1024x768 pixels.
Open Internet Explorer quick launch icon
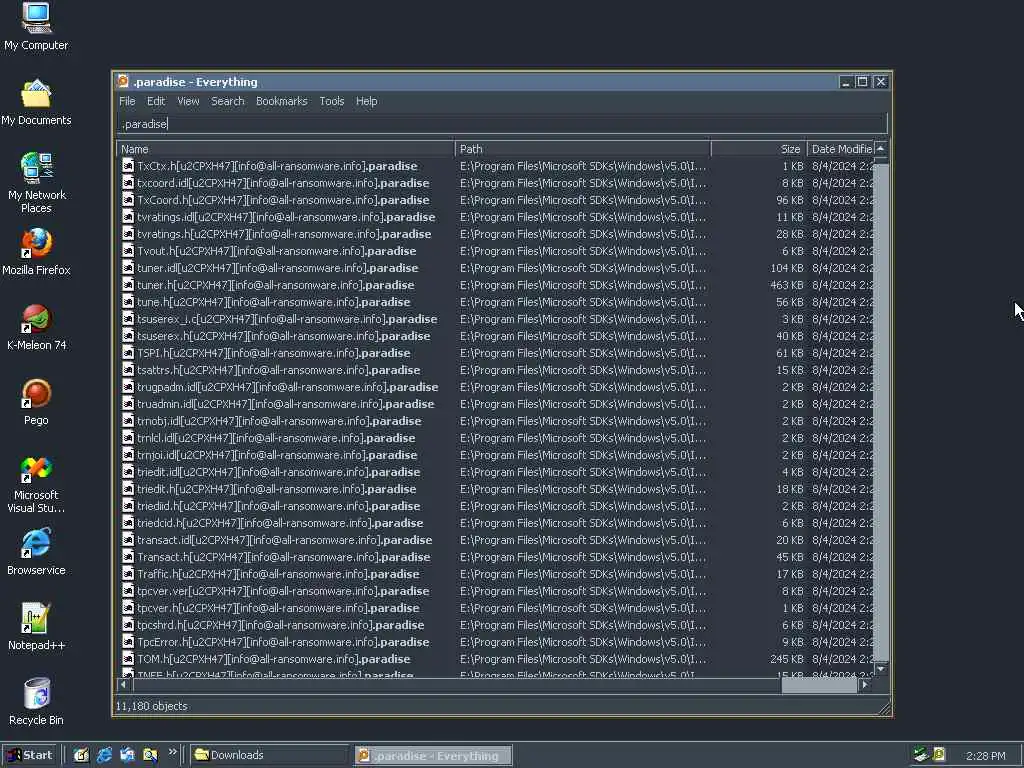pyautogui.click(x=104, y=755)
